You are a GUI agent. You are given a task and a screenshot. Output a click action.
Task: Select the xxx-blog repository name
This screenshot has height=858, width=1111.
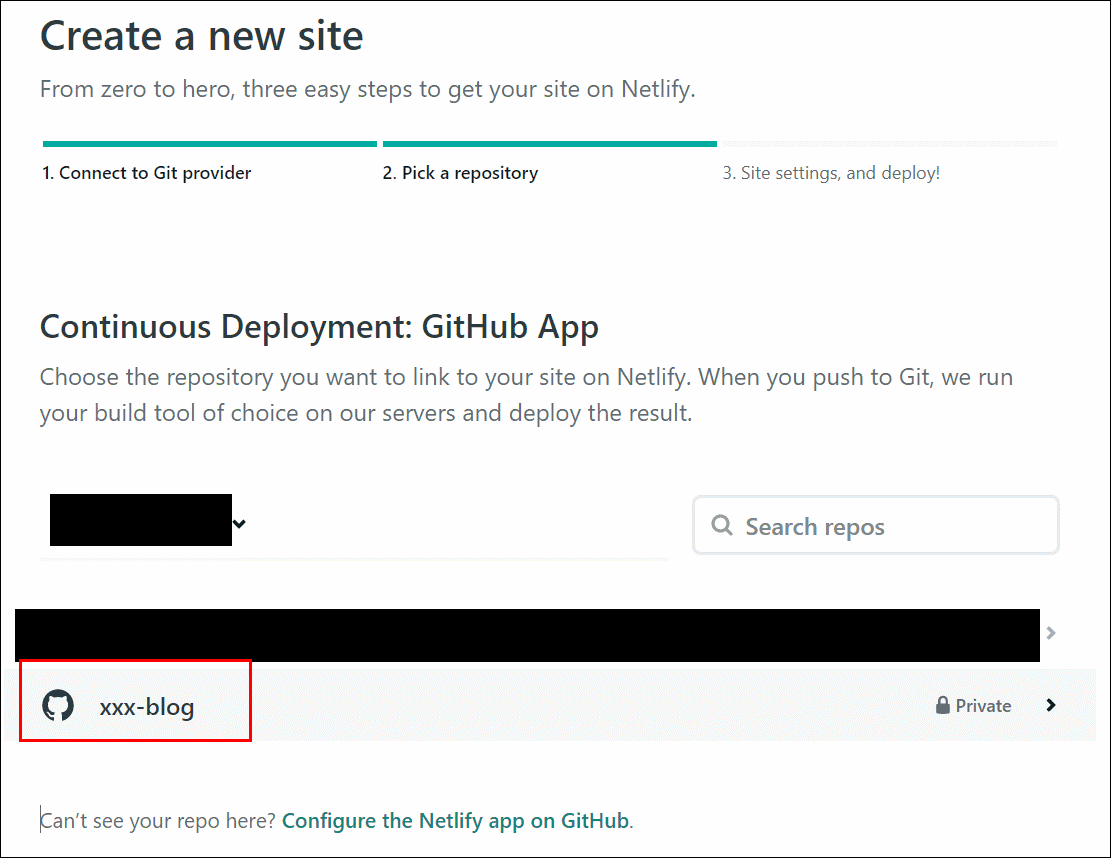pos(147,707)
